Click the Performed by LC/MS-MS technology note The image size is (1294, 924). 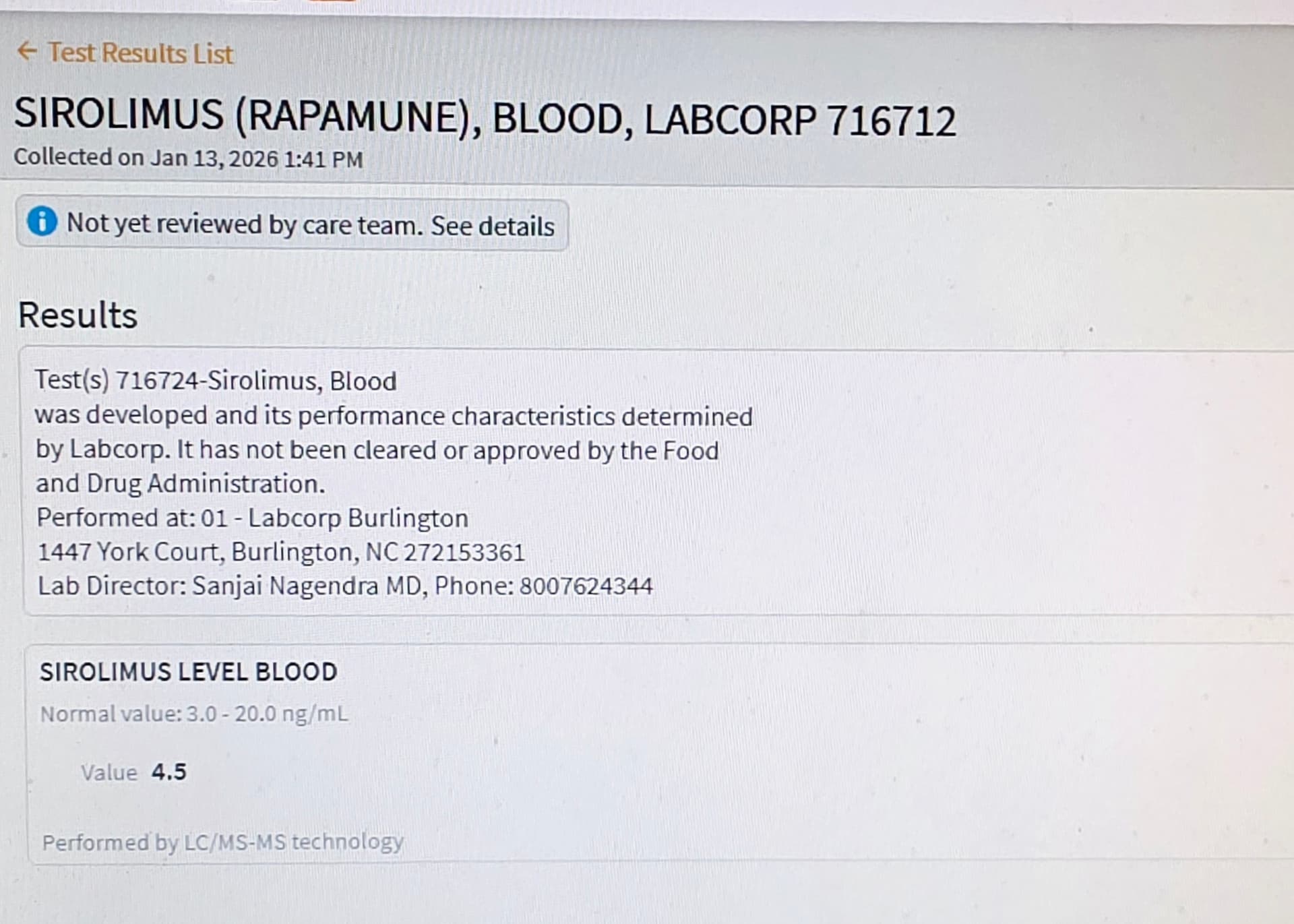(x=222, y=842)
